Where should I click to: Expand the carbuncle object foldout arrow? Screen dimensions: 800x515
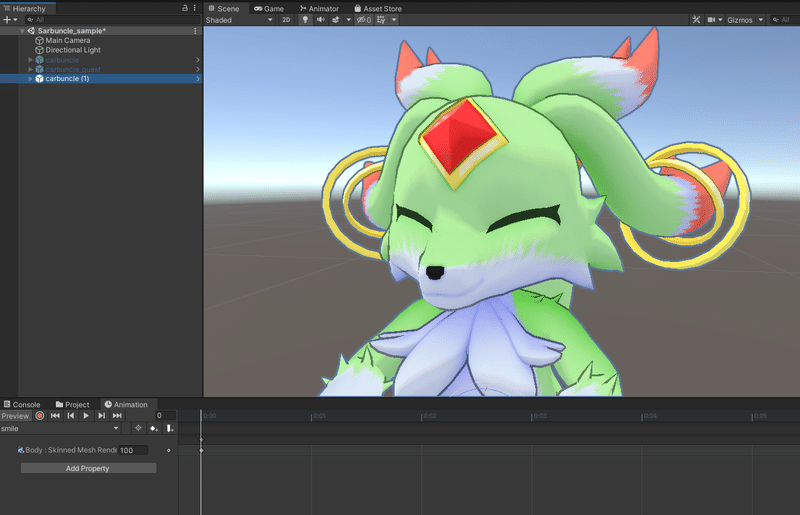[x=30, y=60]
